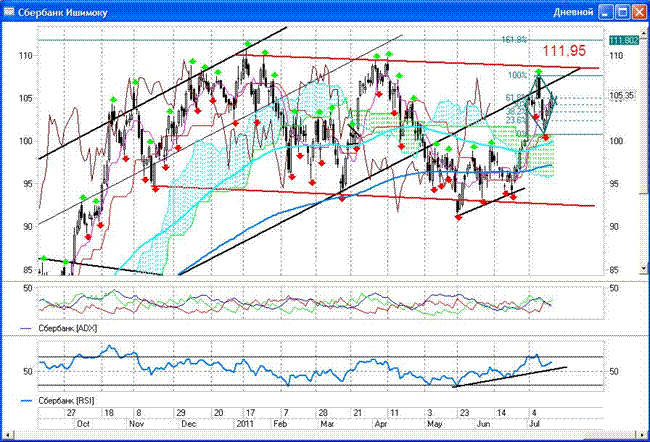Click the Сбербанк [ADX] indicator legend
This screenshot has width=650, height=442.
[x=59, y=328]
